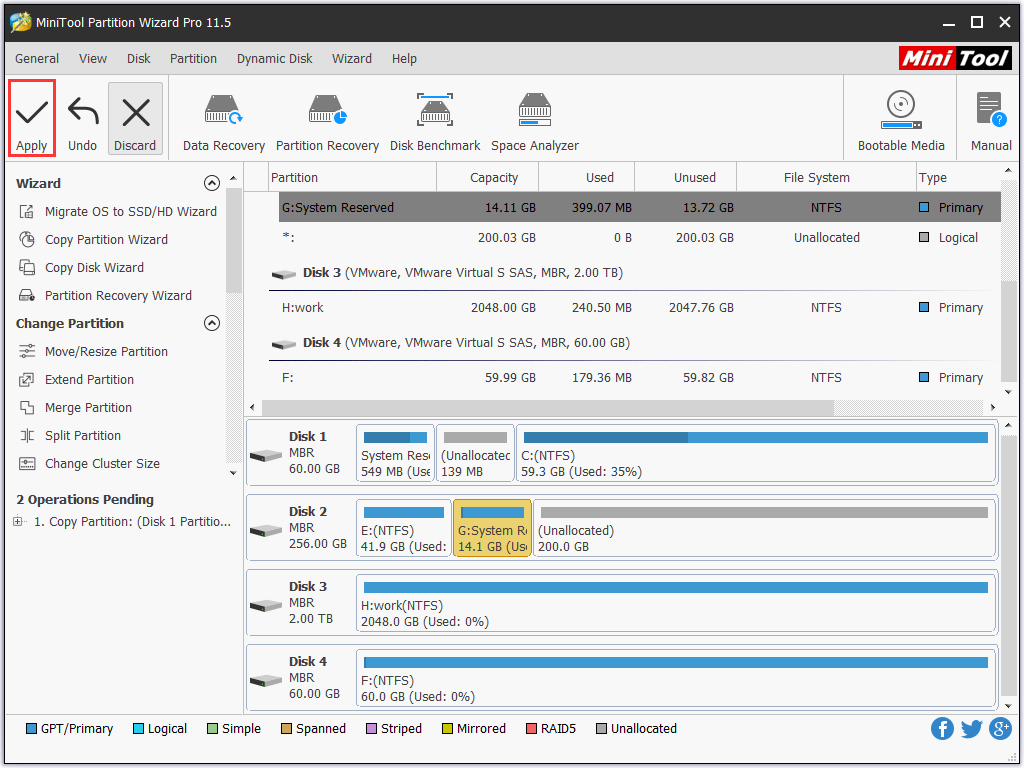Open Space Analyzer tool
This screenshot has width=1024, height=768.
pos(535,122)
